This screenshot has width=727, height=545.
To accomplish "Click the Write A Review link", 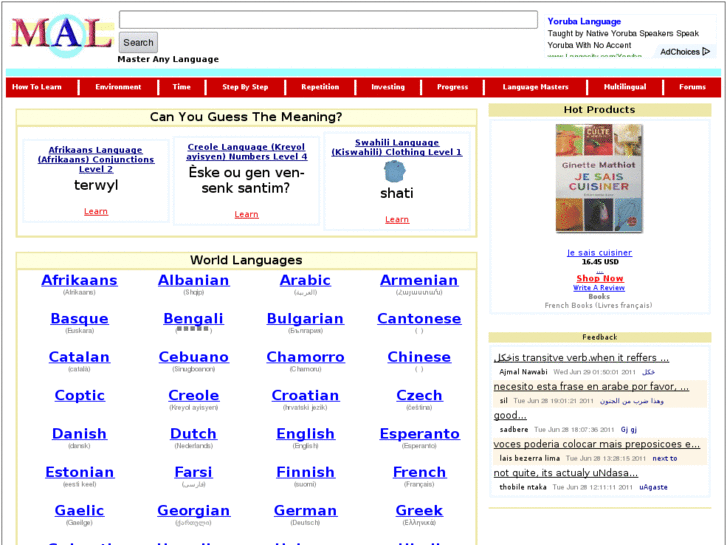I will 599,288.
